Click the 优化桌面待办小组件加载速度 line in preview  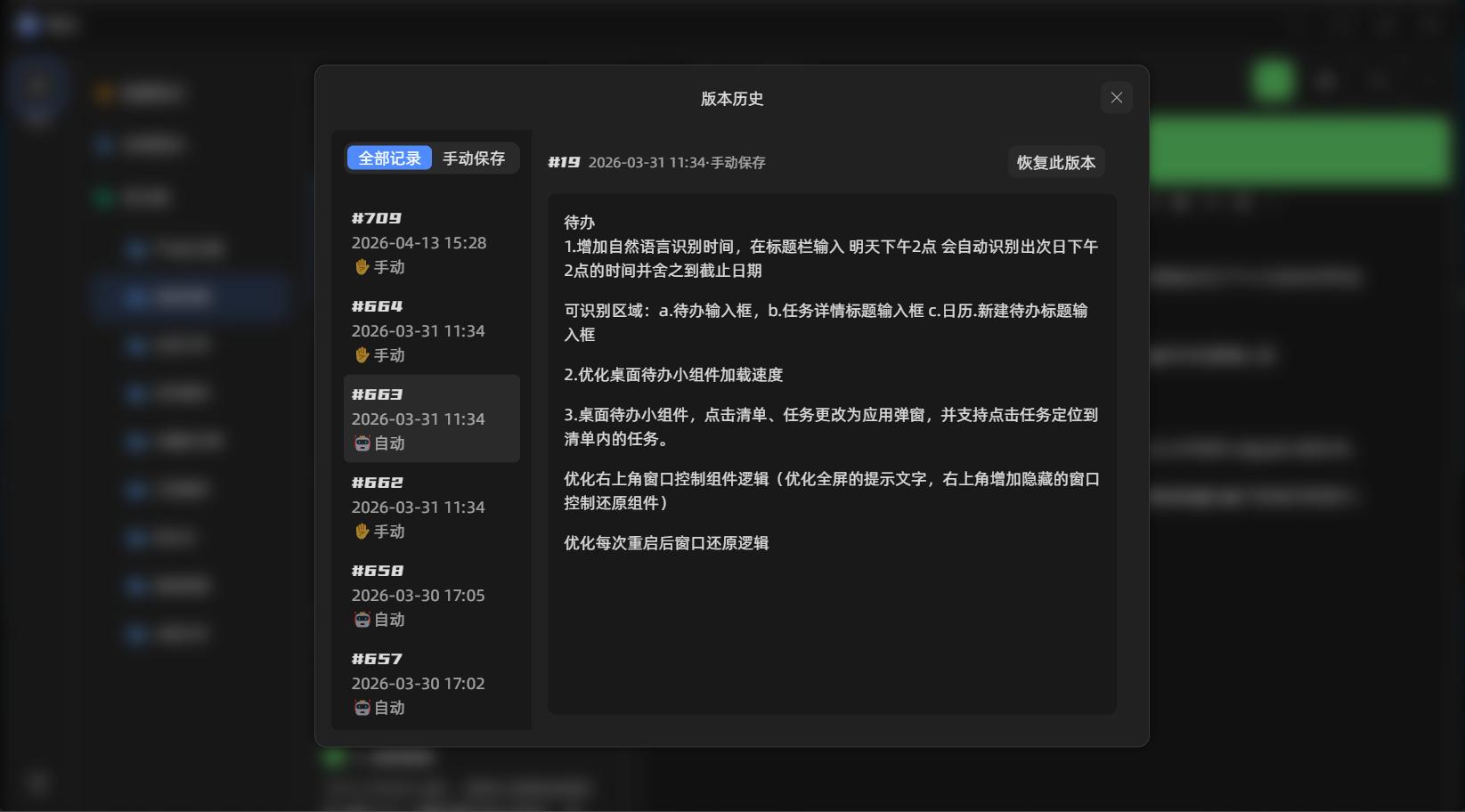pyautogui.click(x=673, y=375)
